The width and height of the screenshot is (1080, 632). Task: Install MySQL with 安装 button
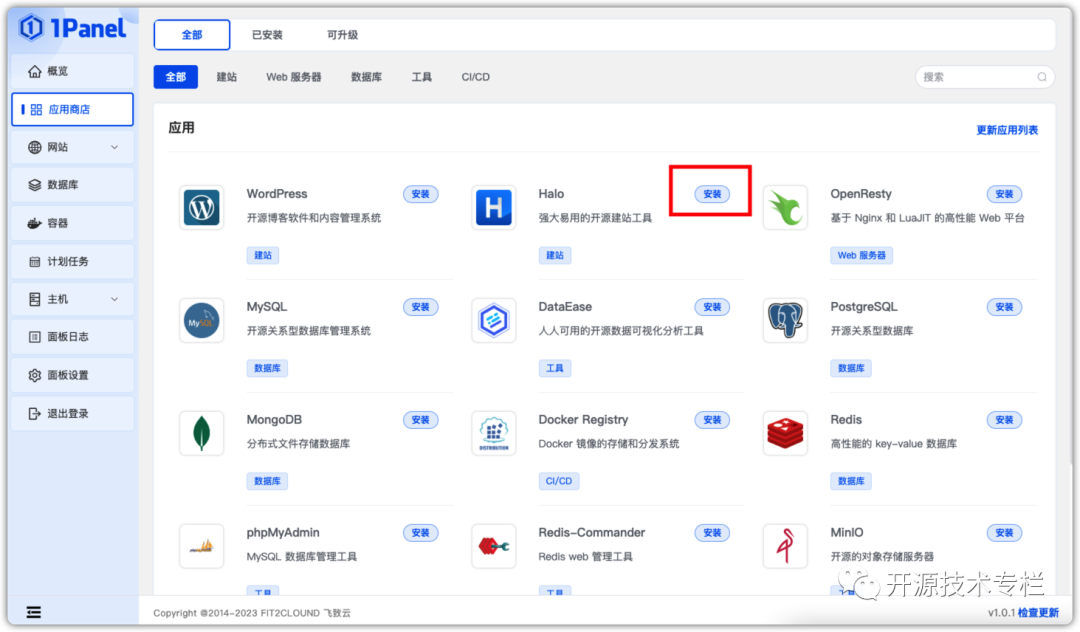click(421, 307)
